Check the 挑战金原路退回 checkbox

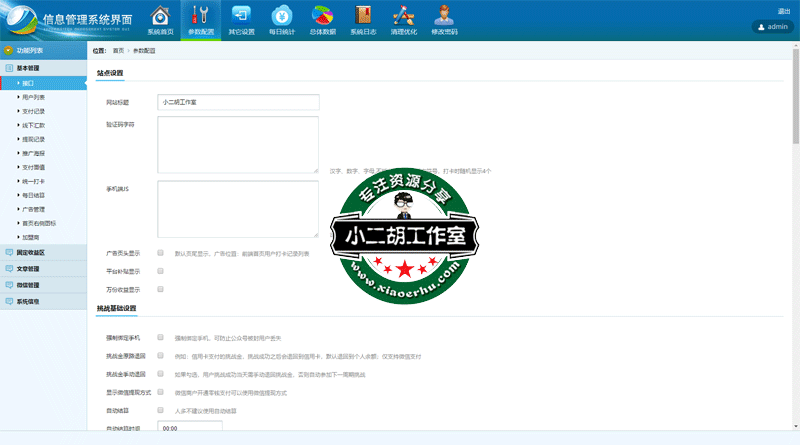pyautogui.click(x=160, y=356)
